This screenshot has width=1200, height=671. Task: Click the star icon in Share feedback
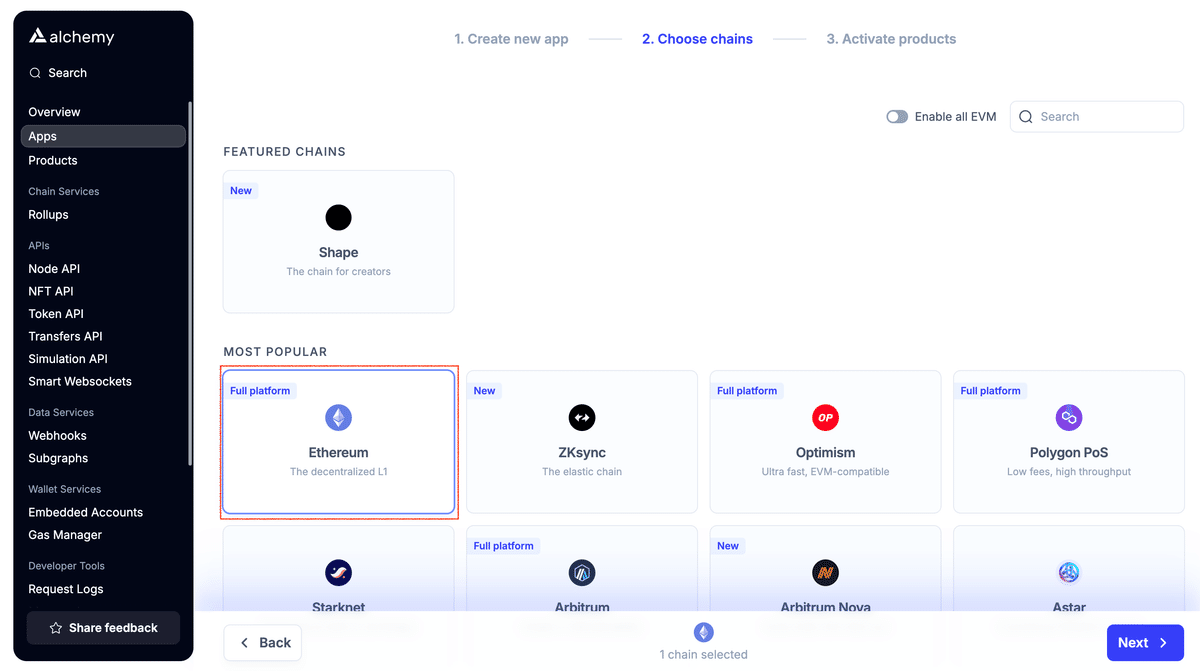(56, 628)
